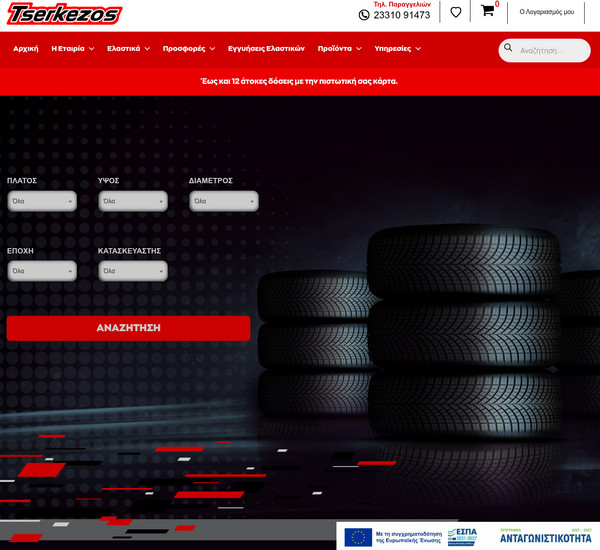600x550 pixels.
Task: Go to Αρχική home page
Action: (26, 49)
